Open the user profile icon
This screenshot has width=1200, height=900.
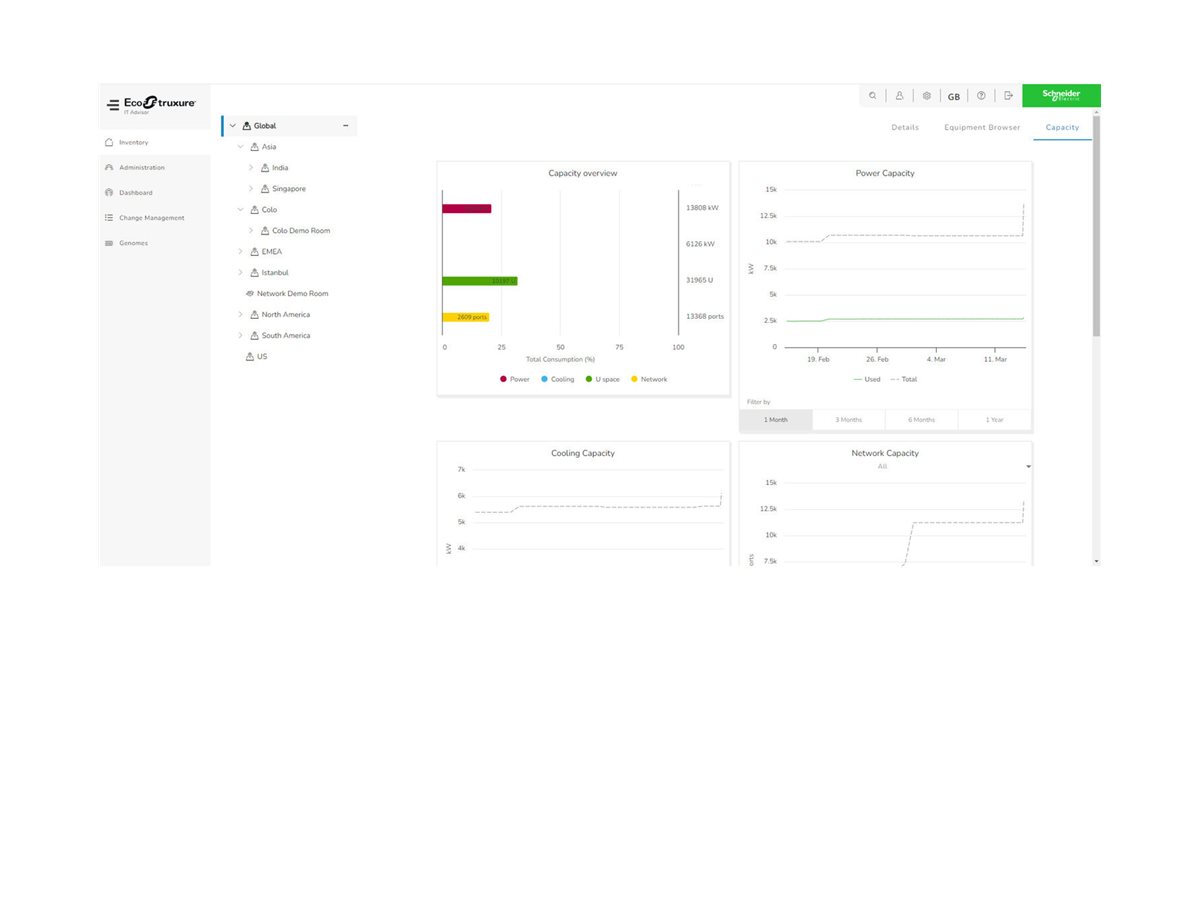[x=899, y=96]
